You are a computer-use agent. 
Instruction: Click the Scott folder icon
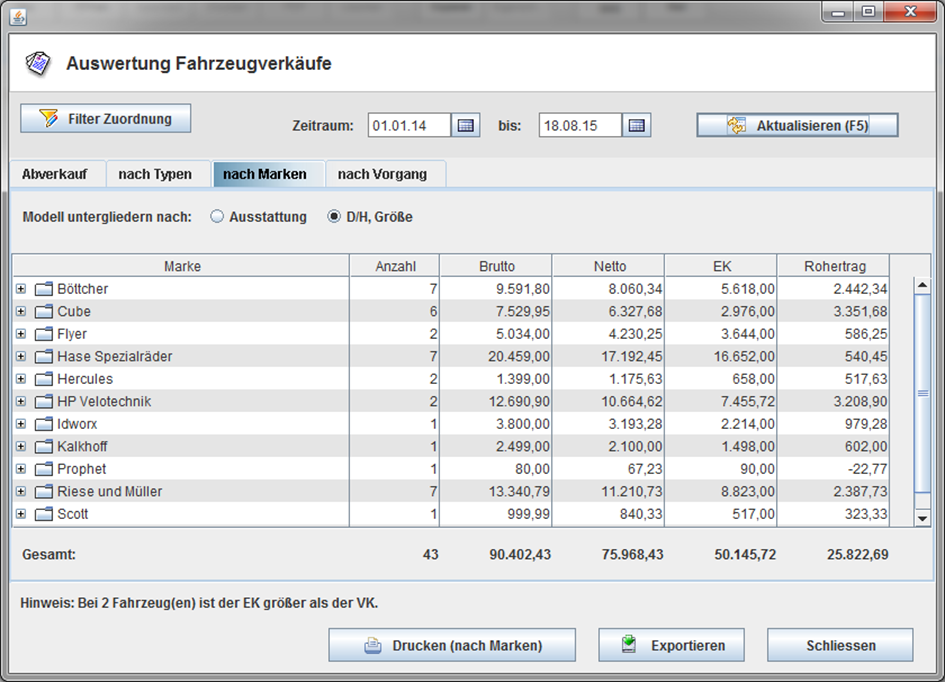43,514
